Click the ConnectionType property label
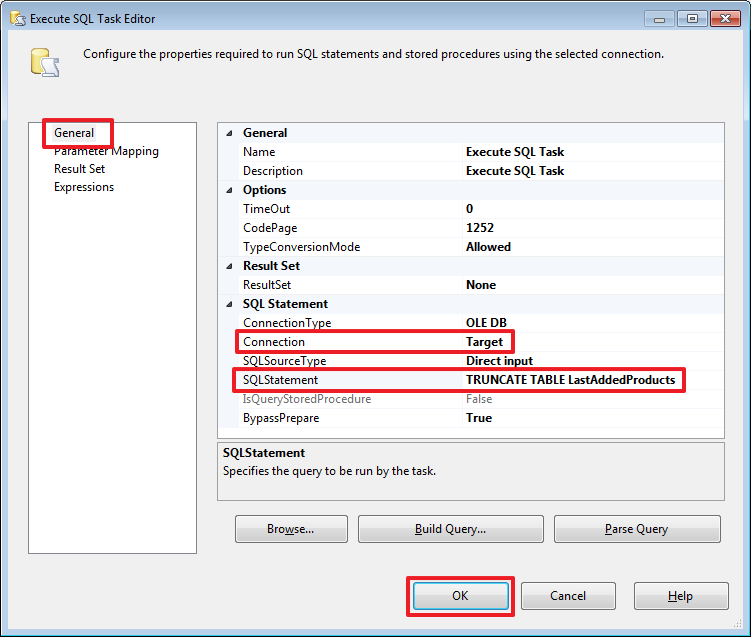Viewport: 751px width, 637px height. (x=287, y=323)
